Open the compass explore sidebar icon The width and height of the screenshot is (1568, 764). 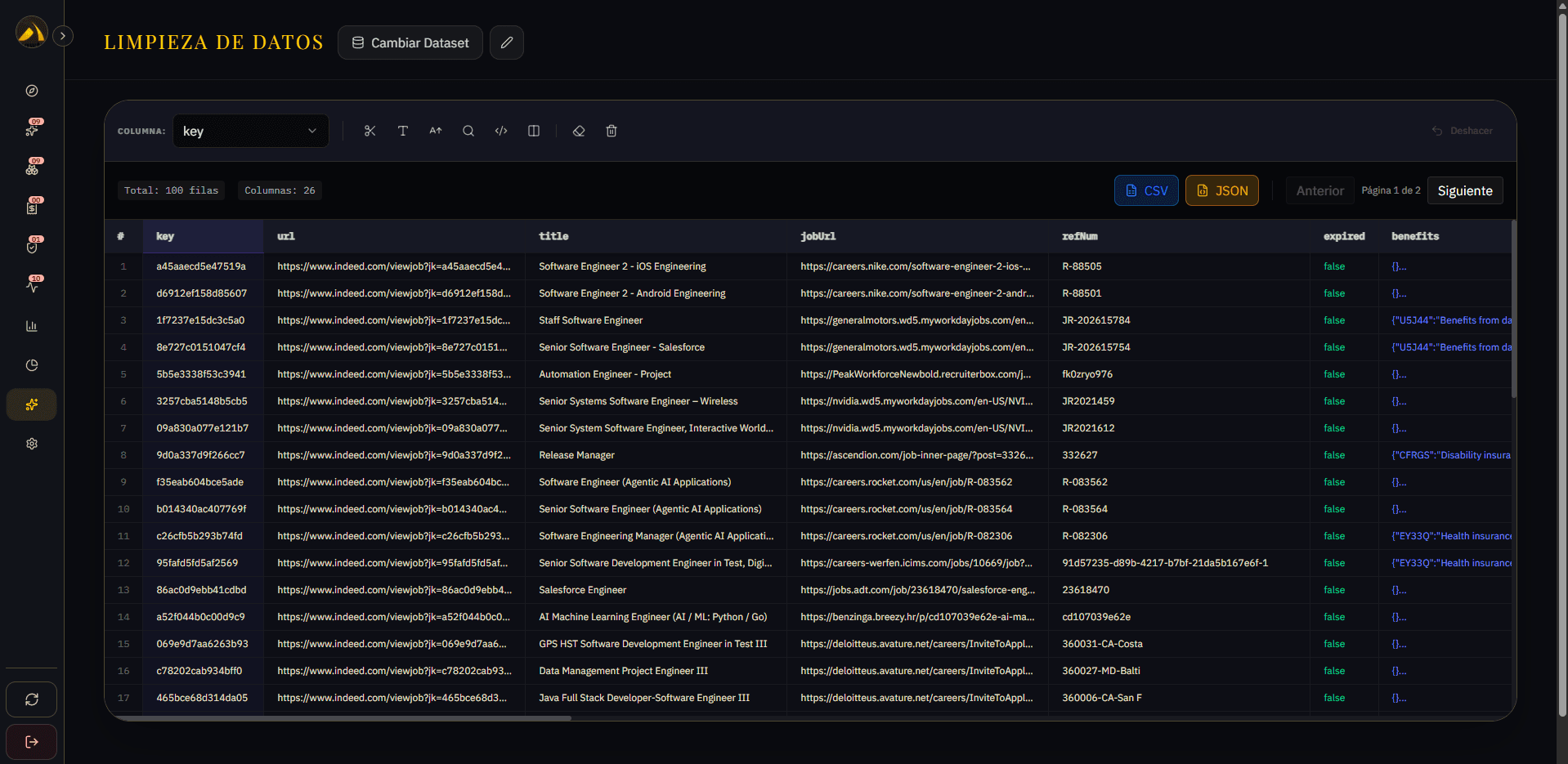point(32,91)
